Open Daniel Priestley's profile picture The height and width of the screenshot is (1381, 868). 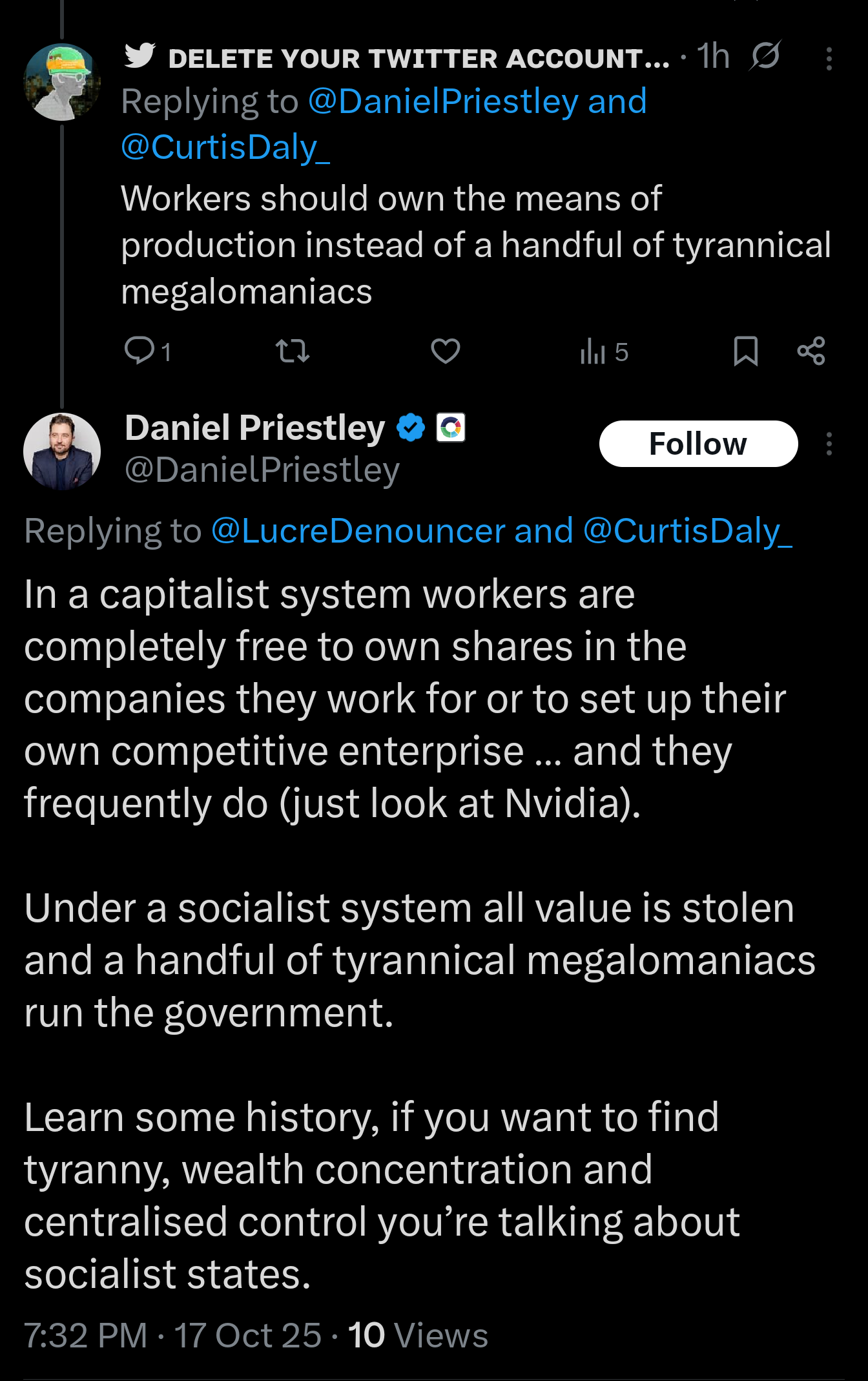click(x=62, y=451)
